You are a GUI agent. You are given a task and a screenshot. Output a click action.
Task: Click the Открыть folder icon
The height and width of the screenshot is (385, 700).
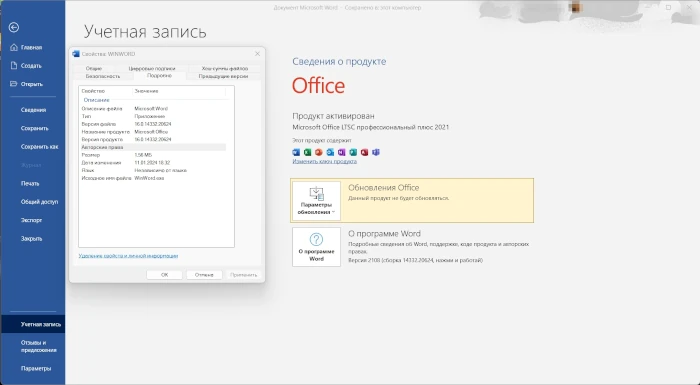click(14, 84)
